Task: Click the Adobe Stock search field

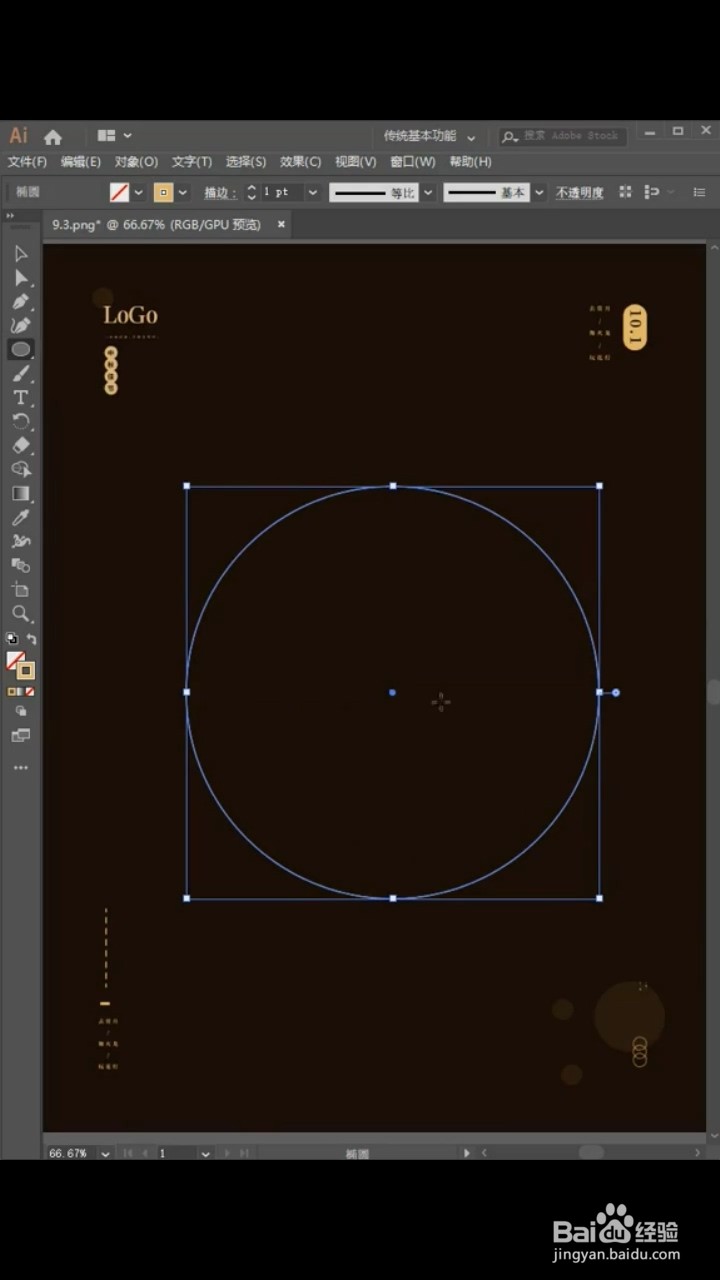Action: point(561,136)
